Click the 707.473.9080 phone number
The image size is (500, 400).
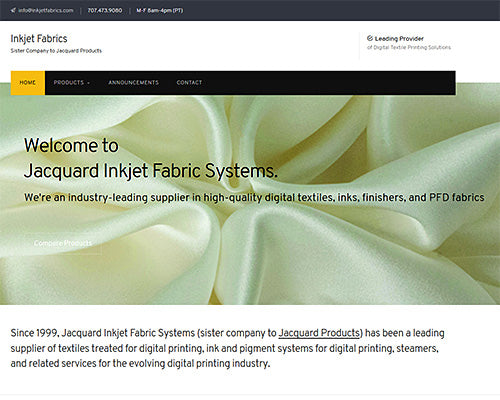pyautogui.click(x=105, y=10)
